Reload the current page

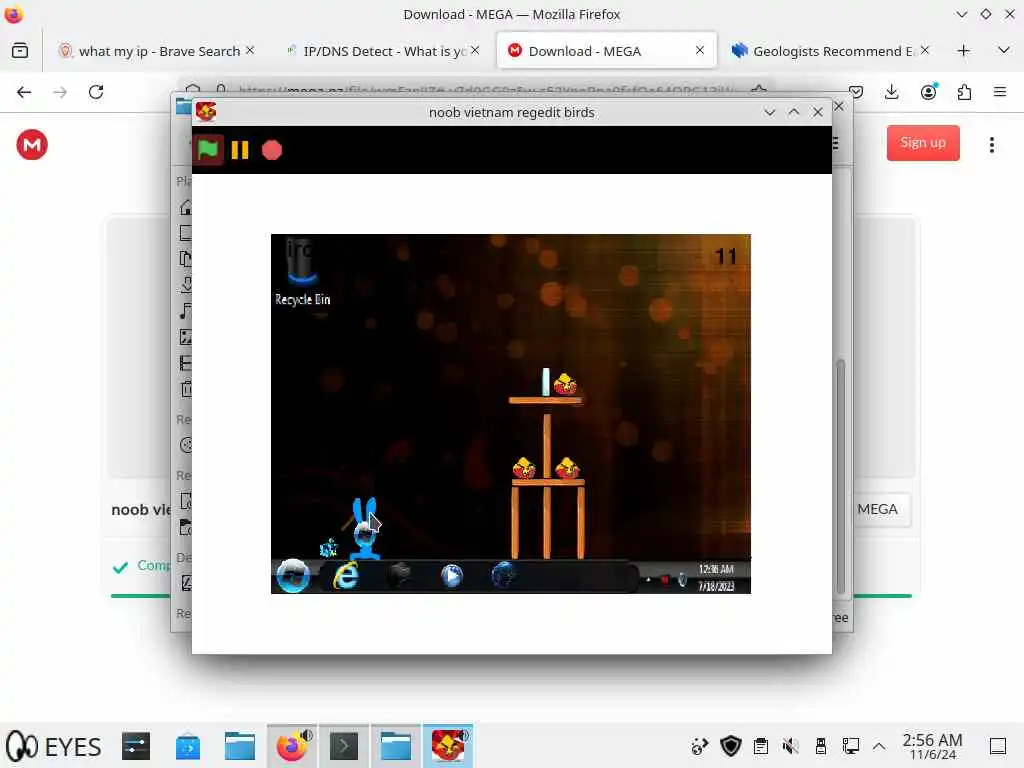click(96, 92)
